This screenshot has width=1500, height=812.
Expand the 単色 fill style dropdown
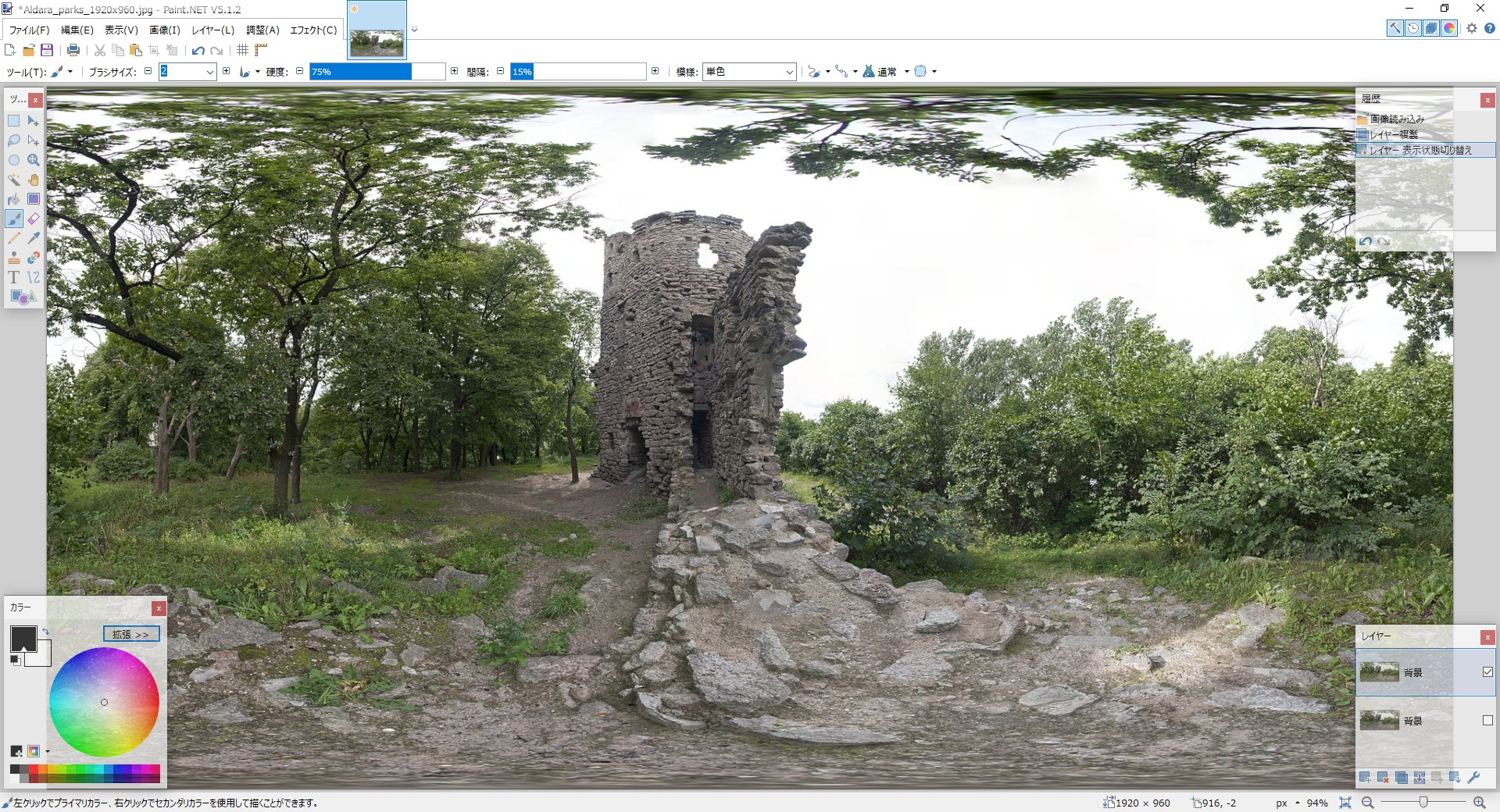pos(788,72)
